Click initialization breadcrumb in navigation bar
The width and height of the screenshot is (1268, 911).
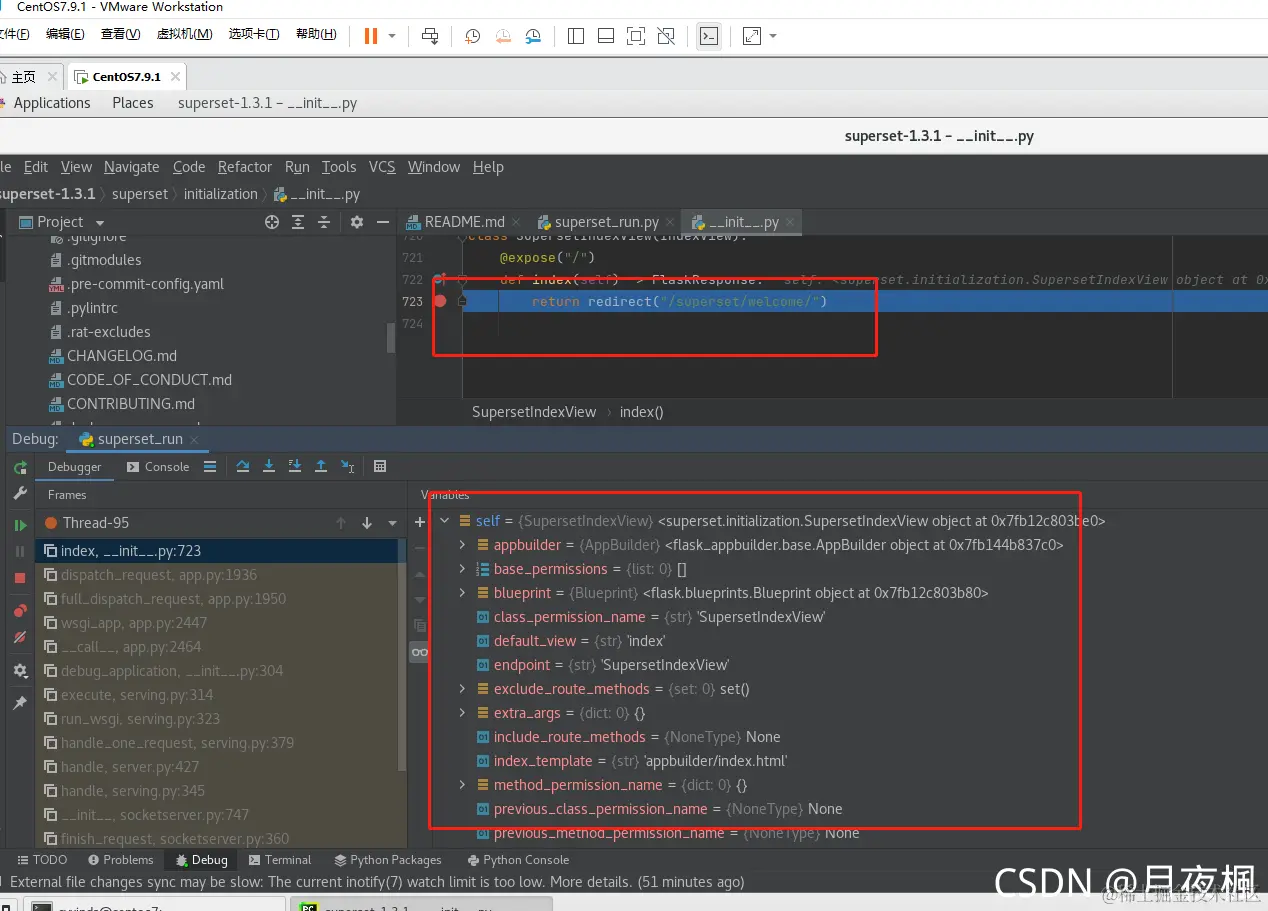click(x=220, y=194)
